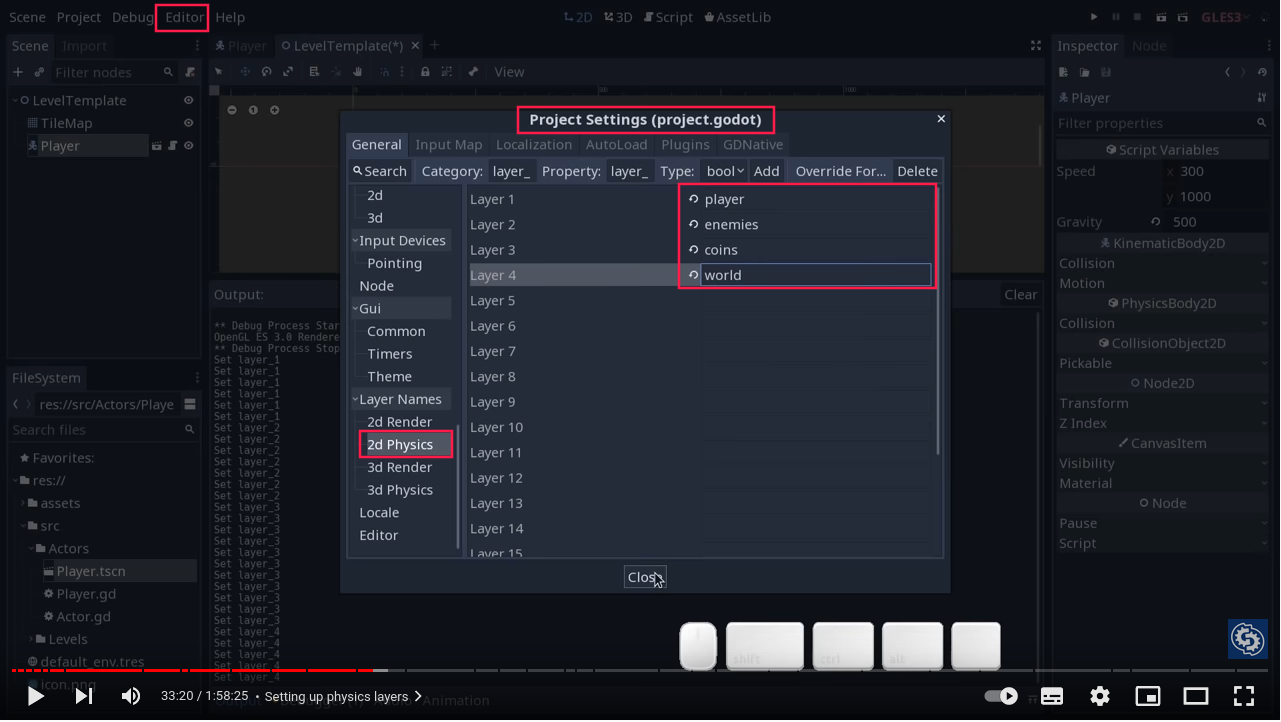The height and width of the screenshot is (722, 1281).
Task: Select the scale tool in viewport toolbar
Action: point(289,72)
